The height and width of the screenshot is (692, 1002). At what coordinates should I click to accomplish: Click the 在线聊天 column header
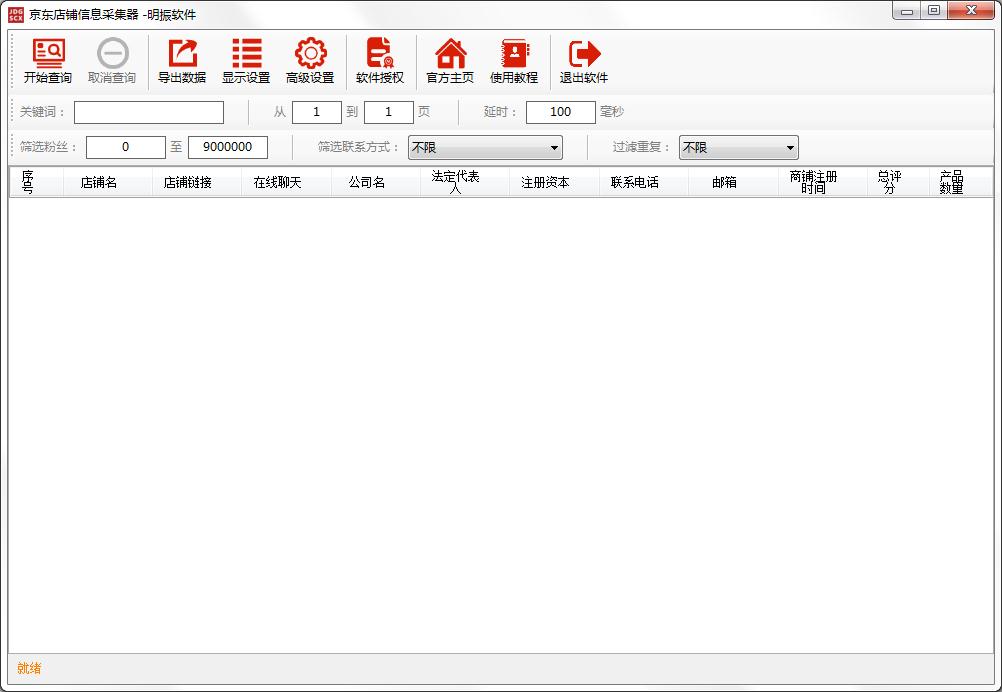pyautogui.click(x=286, y=182)
